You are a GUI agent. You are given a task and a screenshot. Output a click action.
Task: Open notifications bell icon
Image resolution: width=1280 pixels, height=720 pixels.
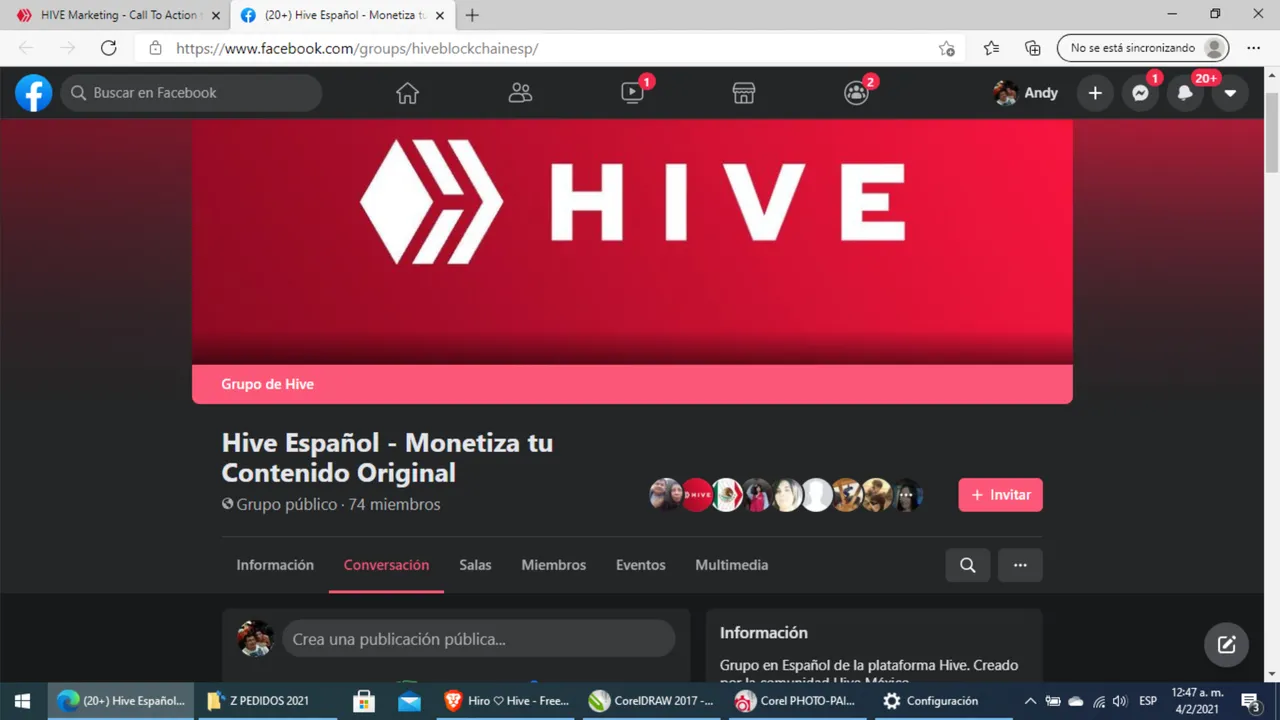[x=1185, y=93]
